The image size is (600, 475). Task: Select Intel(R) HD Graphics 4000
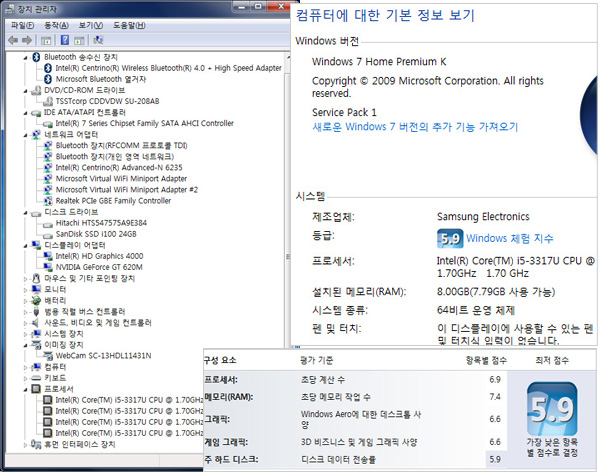point(99,256)
